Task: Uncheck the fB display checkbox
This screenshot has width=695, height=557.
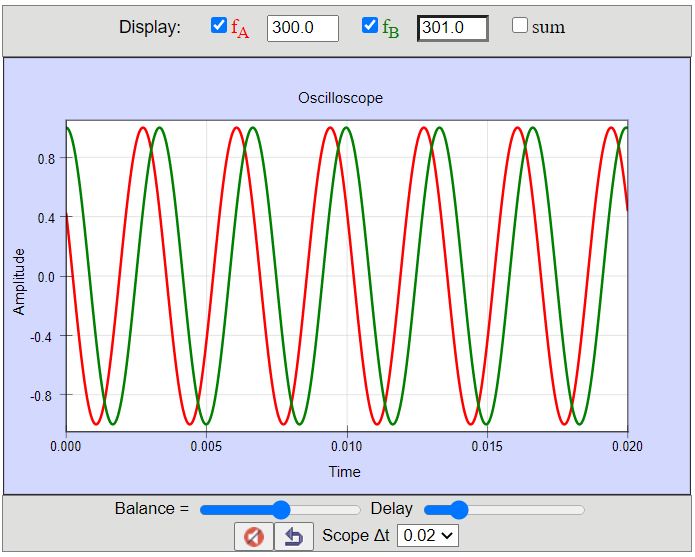Action: click(370, 25)
